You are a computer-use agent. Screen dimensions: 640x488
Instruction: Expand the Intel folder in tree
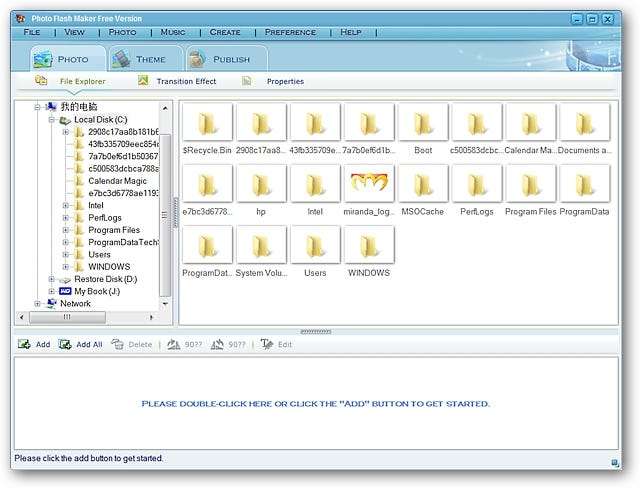point(65,205)
